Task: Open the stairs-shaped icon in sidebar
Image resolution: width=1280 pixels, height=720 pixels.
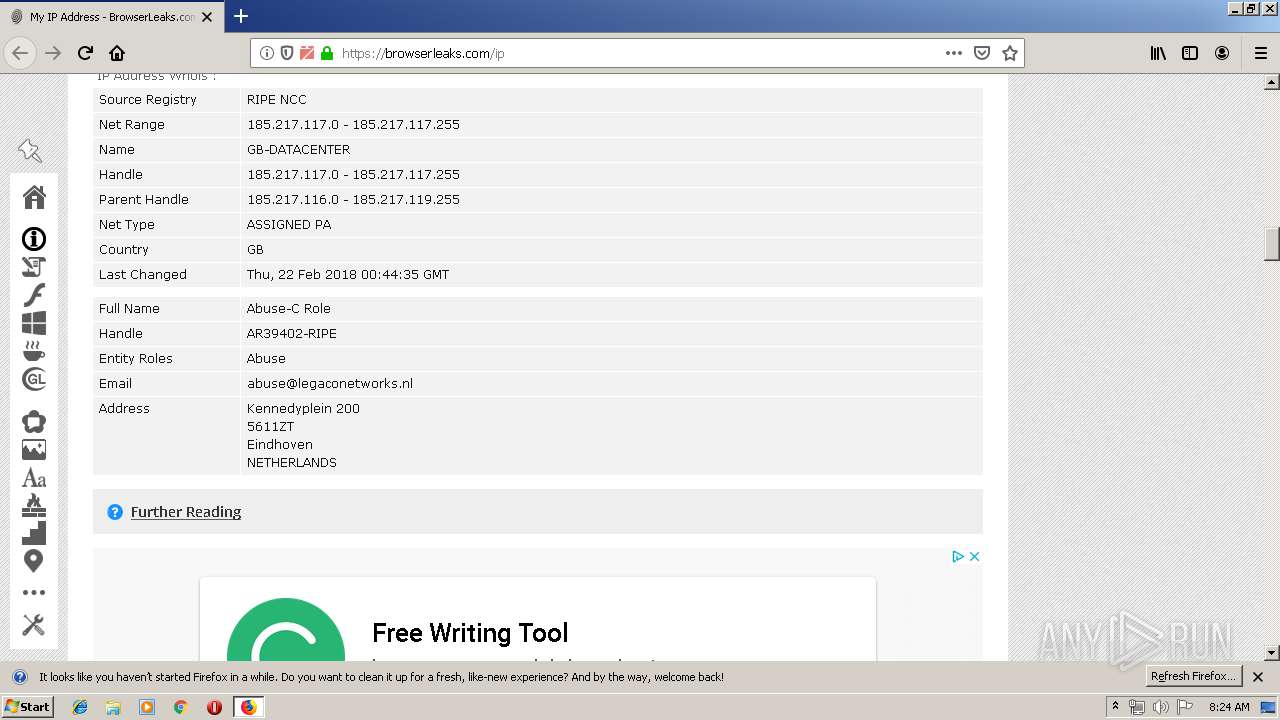Action: (x=34, y=532)
